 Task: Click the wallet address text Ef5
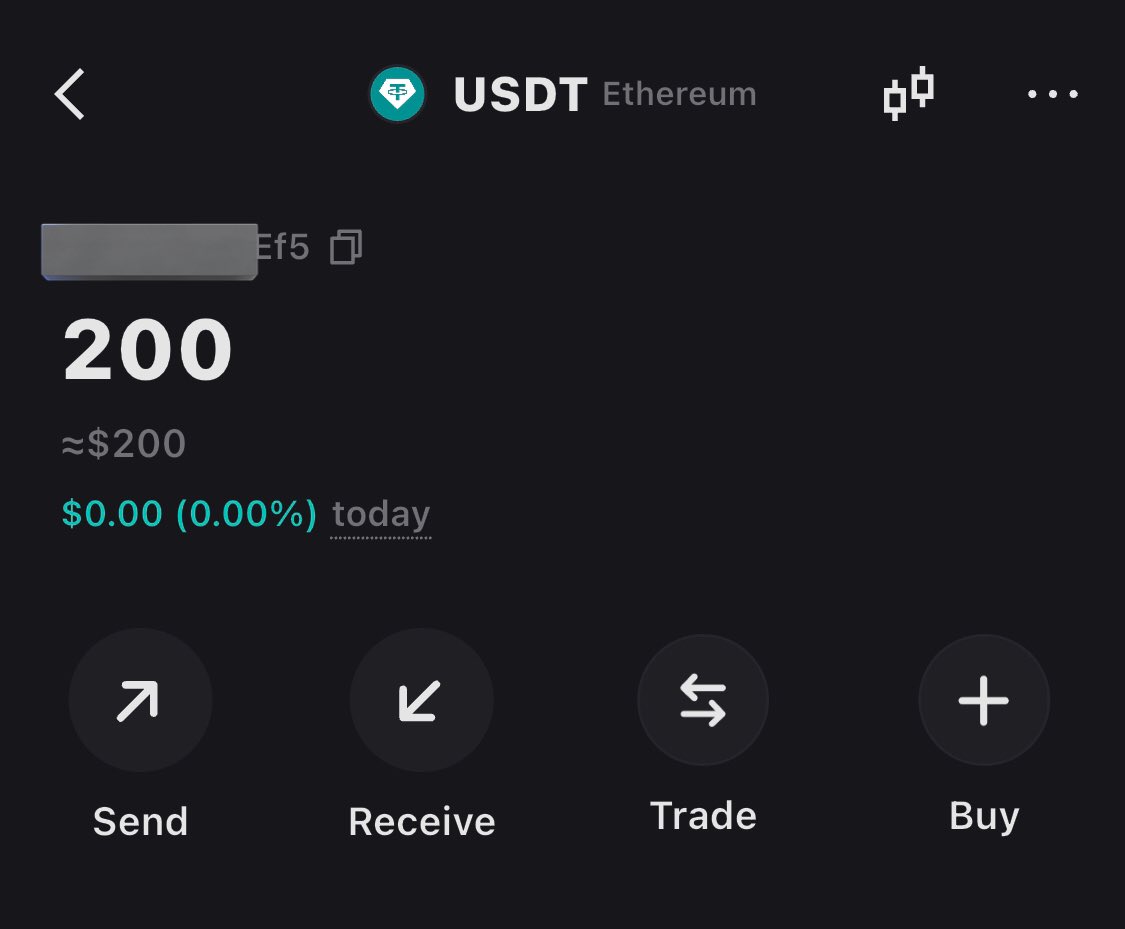pyautogui.click(x=283, y=247)
